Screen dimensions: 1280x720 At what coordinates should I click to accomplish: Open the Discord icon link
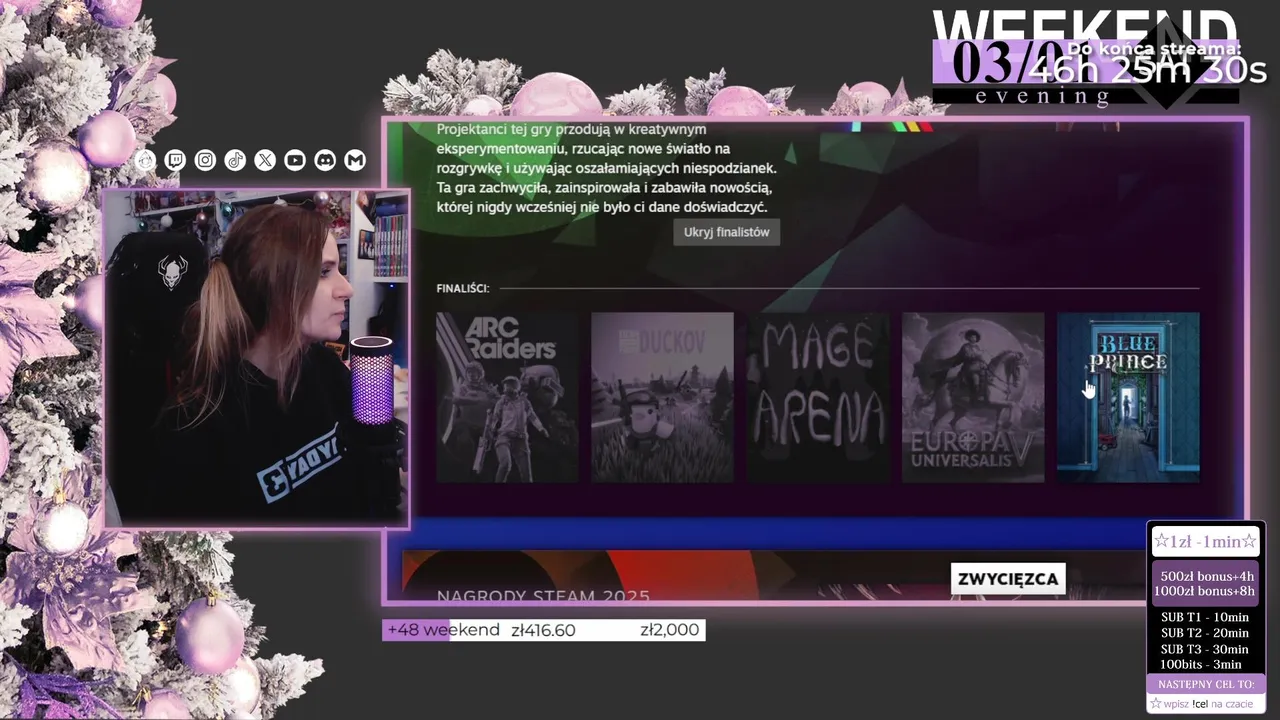[x=325, y=160]
